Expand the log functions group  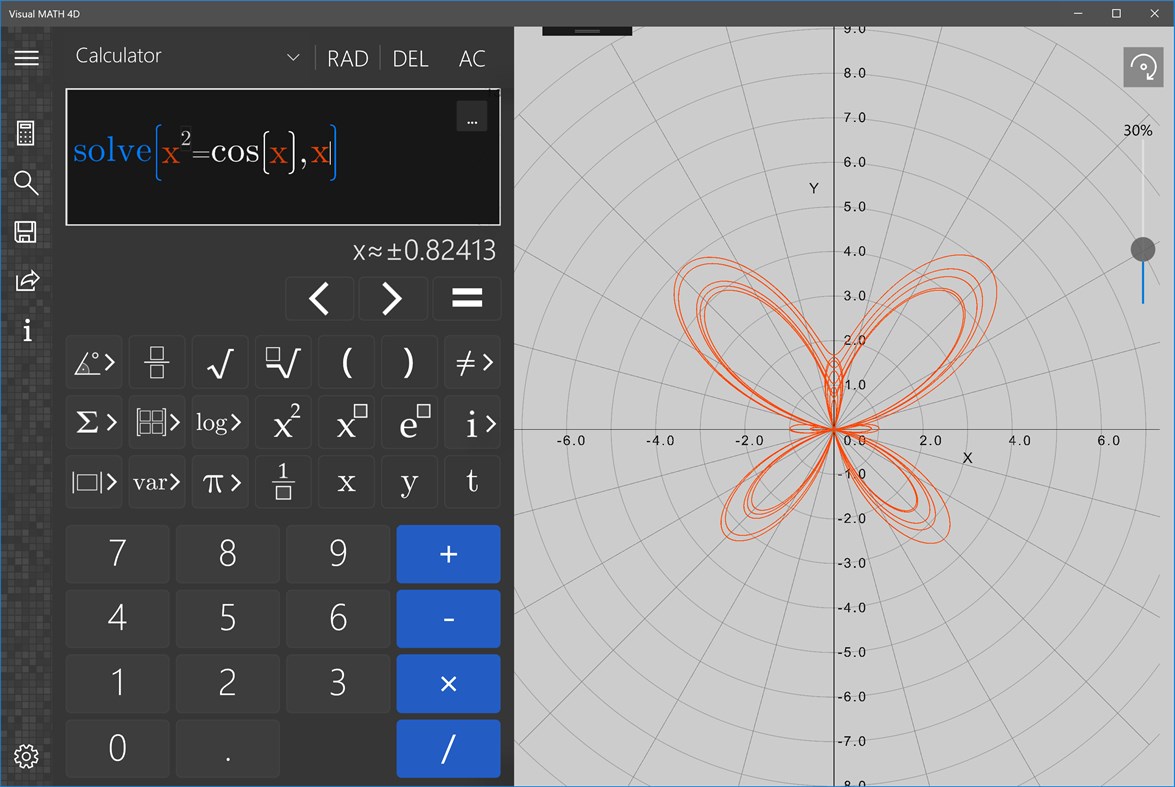[220, 423]
